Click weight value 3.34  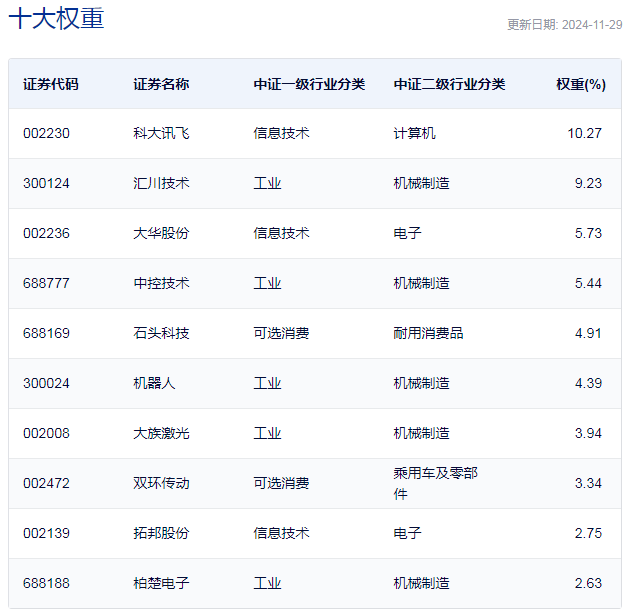pos(588,484)
